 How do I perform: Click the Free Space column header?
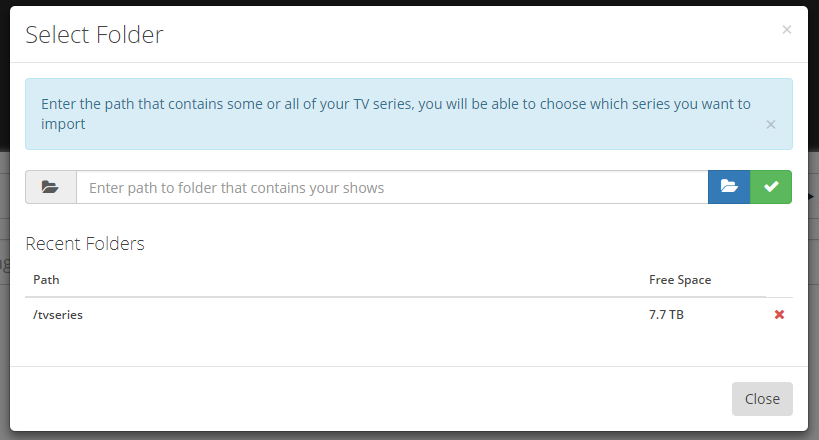click(680, 280)
